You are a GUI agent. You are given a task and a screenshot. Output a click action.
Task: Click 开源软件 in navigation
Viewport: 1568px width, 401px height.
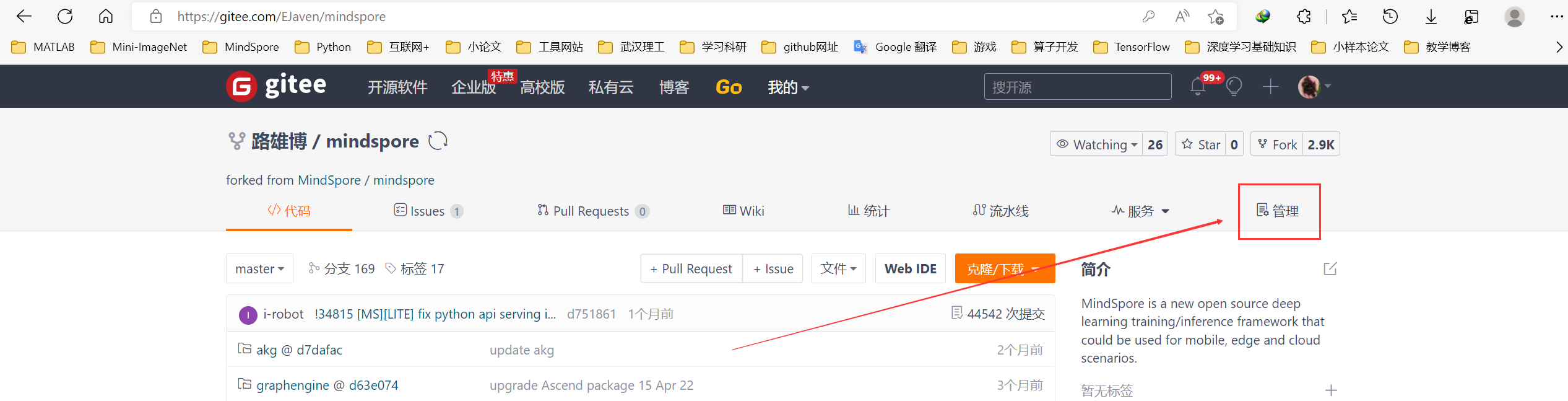tap(397, 87)
